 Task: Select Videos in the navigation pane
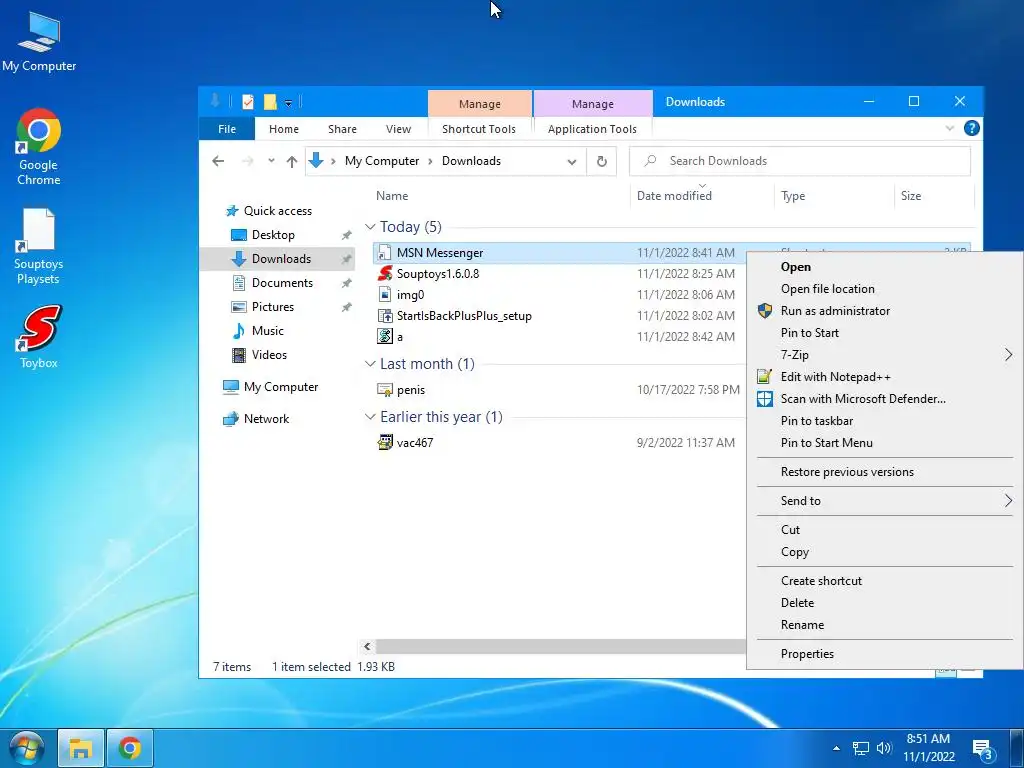tap(269, 355)
